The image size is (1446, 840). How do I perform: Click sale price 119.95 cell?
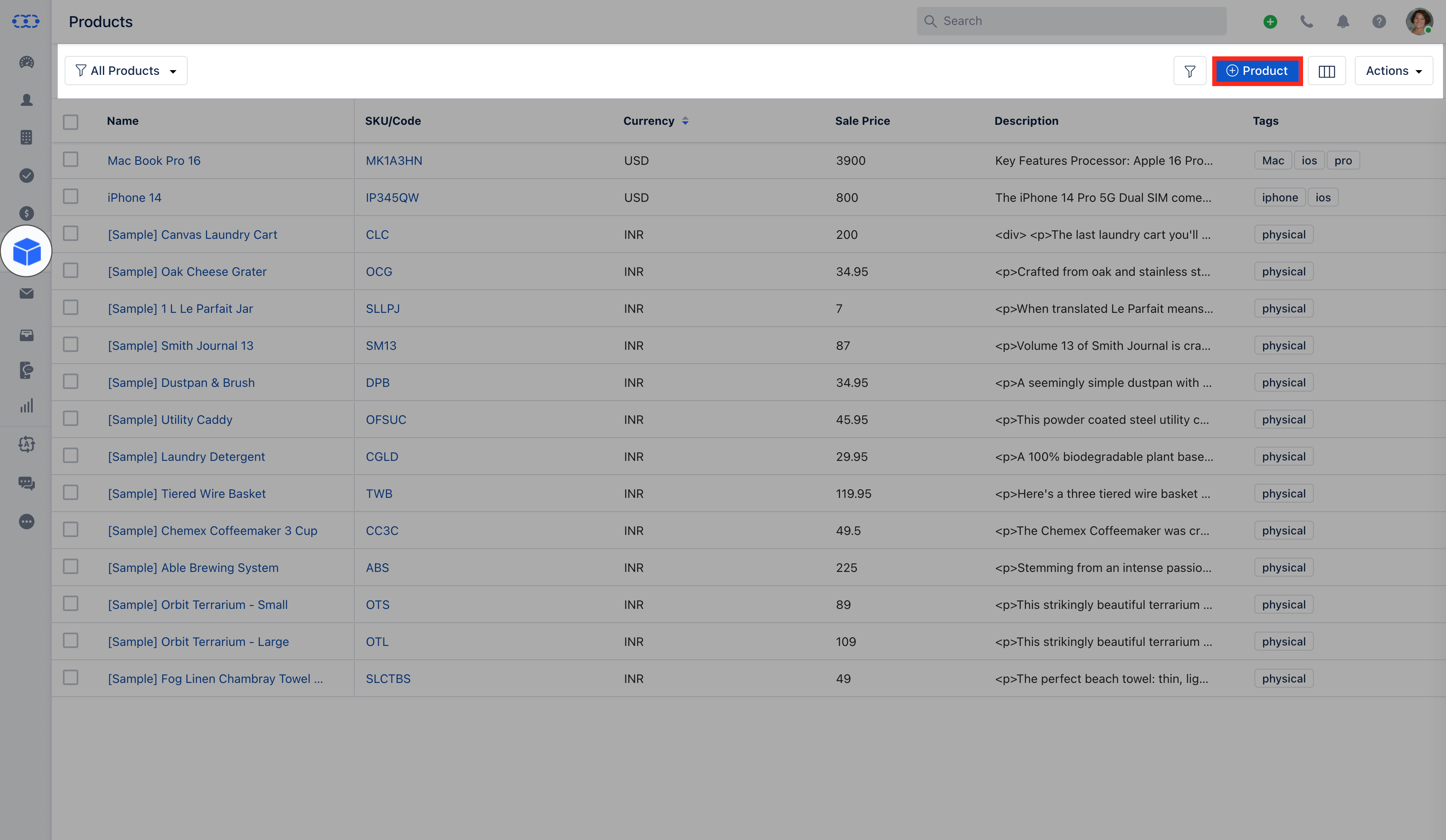853,494
